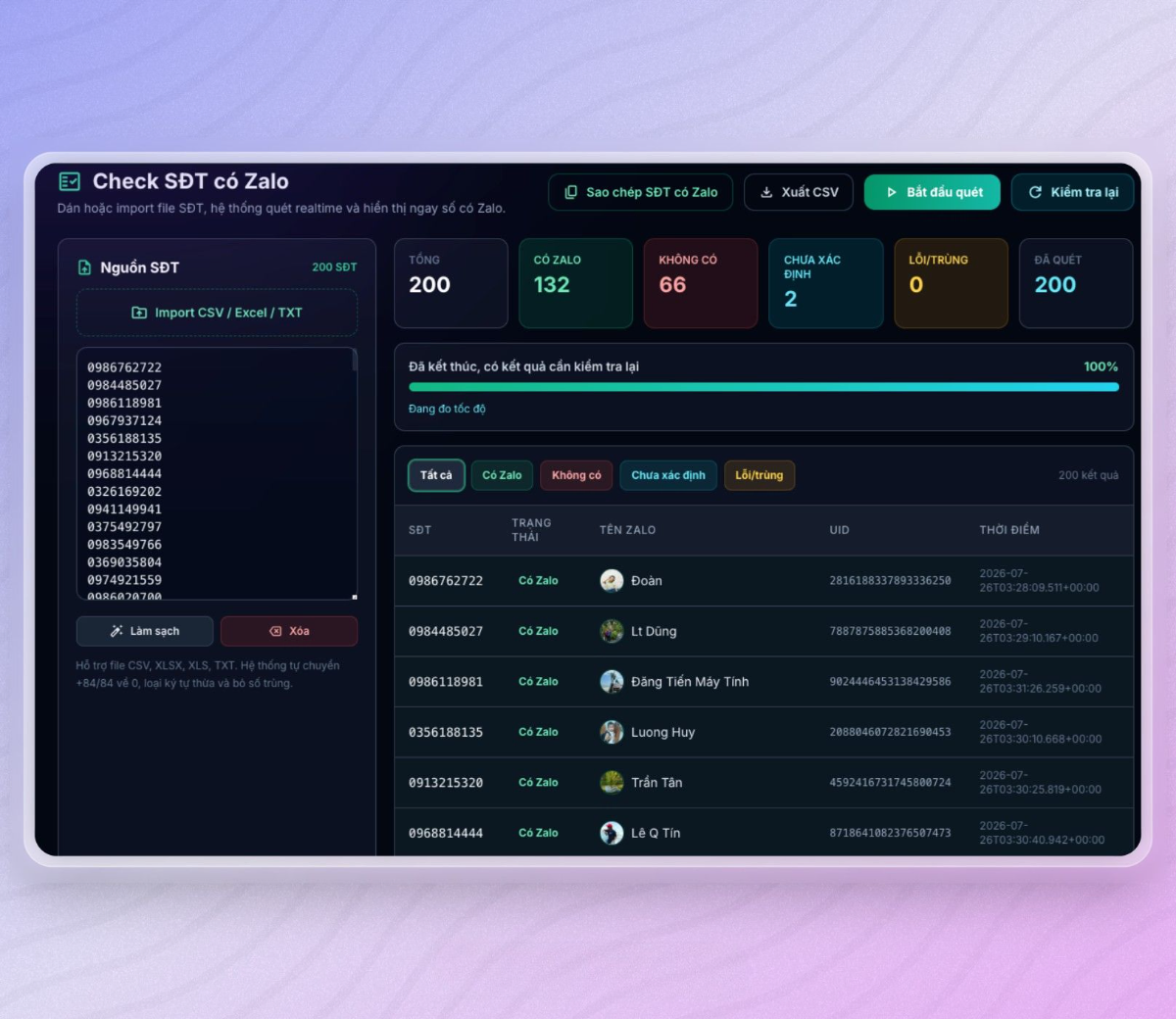Click the 200 SĐT counter in Nguồn SĐT
Viewport: 1176px width, 1019px height.
pyautogui.click(x=334, y=267)
